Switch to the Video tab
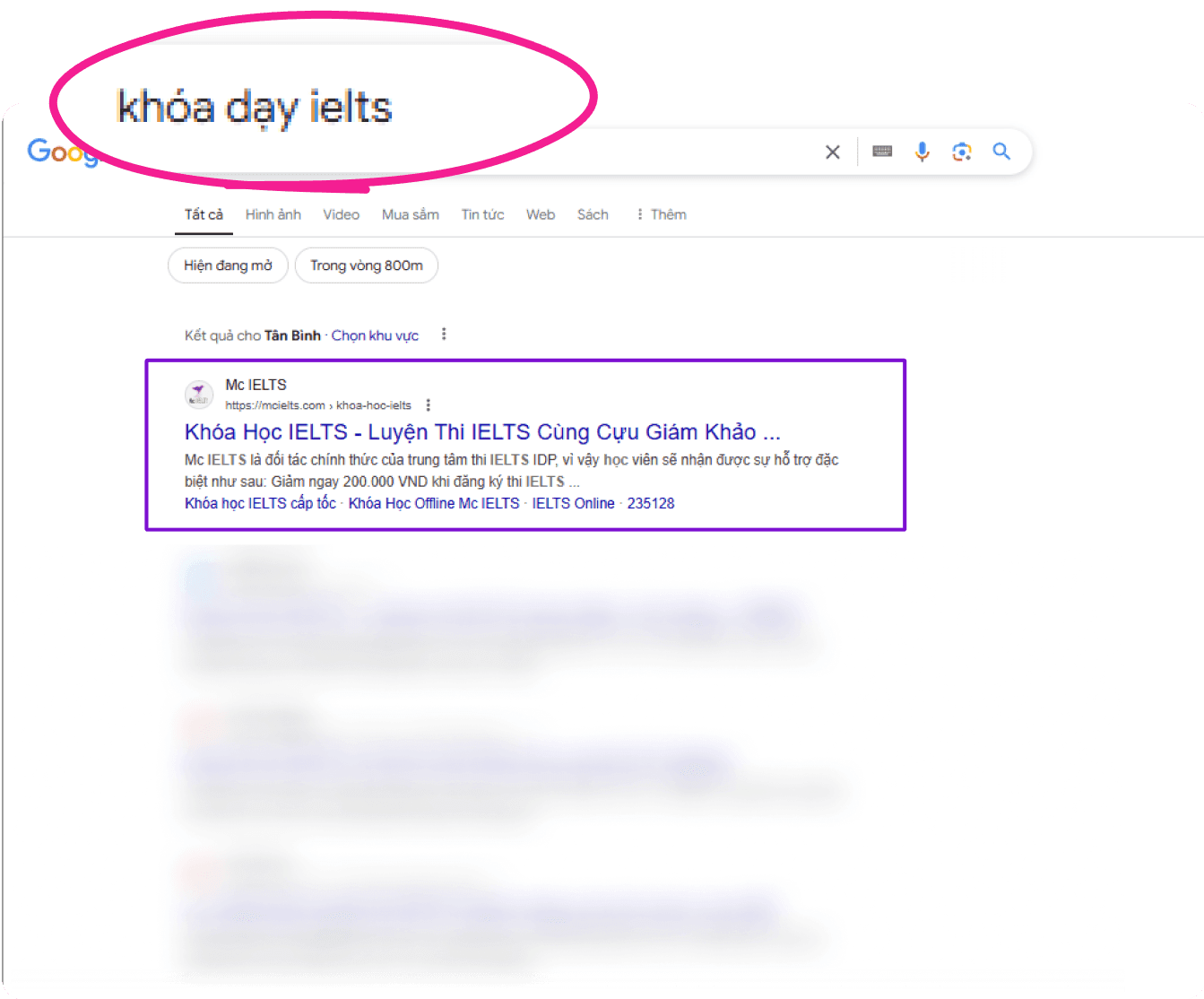This screenshot has height=999, width=1204. point(342,214)
